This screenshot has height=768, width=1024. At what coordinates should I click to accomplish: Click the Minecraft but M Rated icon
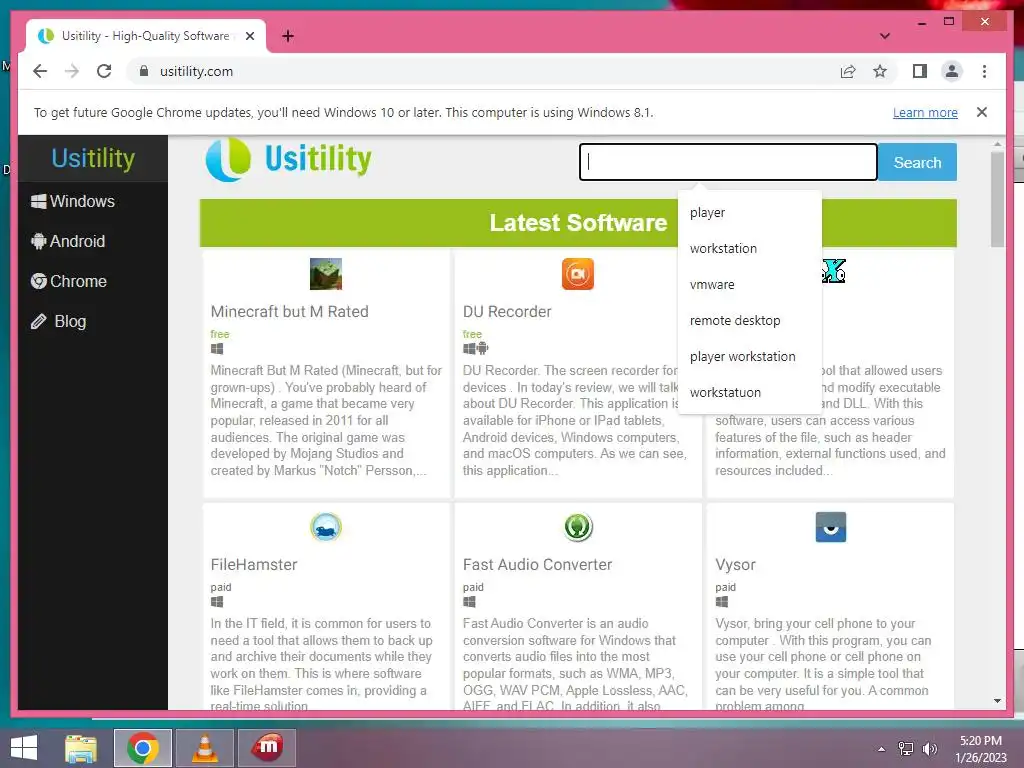[326, 274]
